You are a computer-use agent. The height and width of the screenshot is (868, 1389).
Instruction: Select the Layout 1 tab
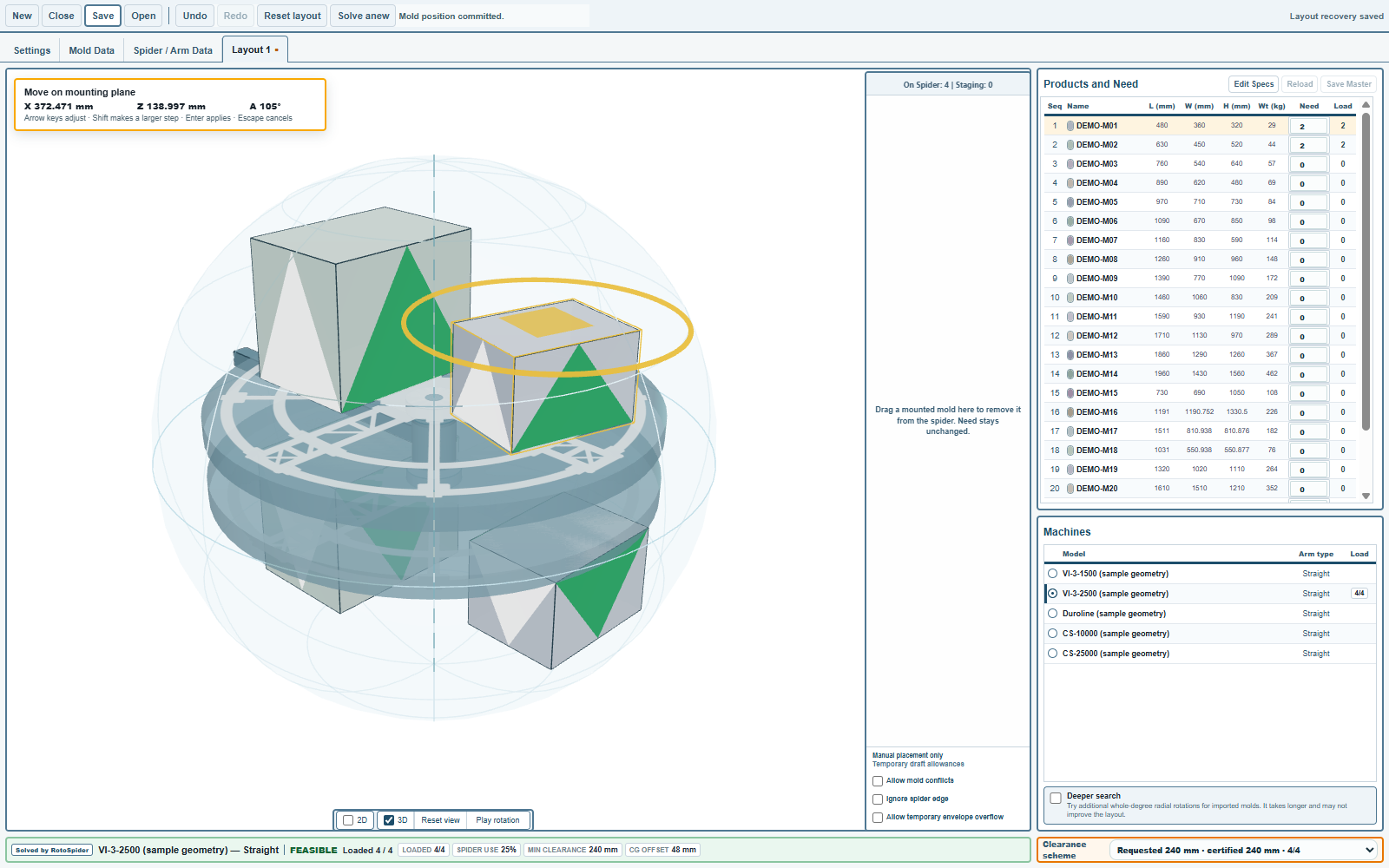click(255, 49)
